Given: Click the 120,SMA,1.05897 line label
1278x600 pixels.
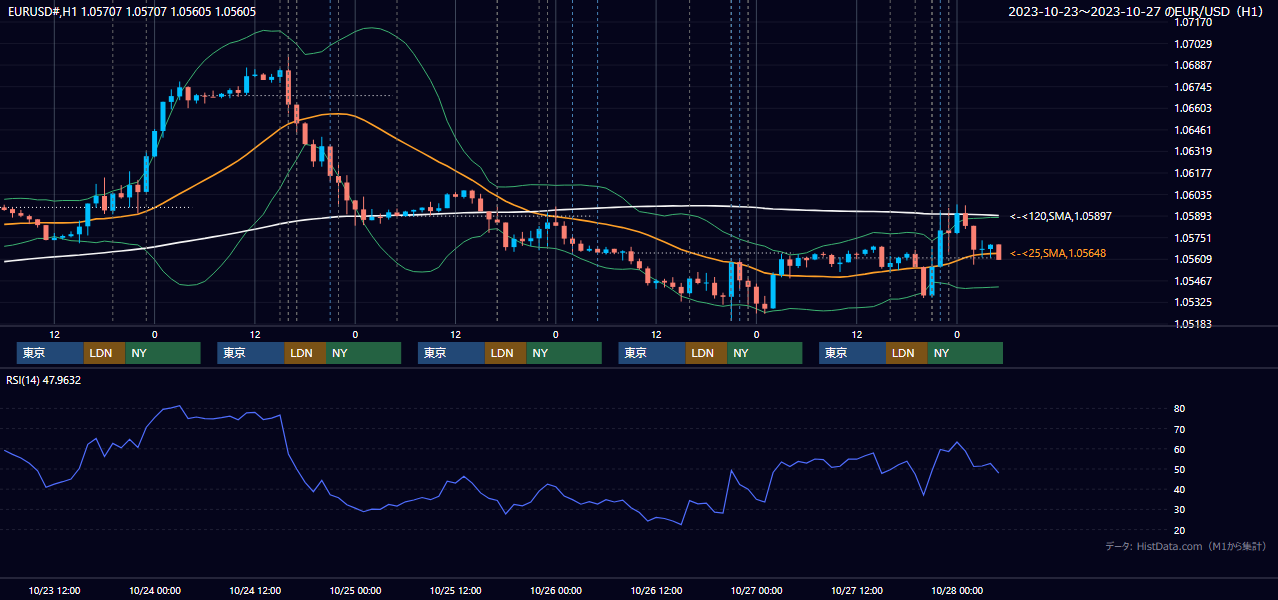Looking at the screenshot, I should click(x=1060, y=216).
